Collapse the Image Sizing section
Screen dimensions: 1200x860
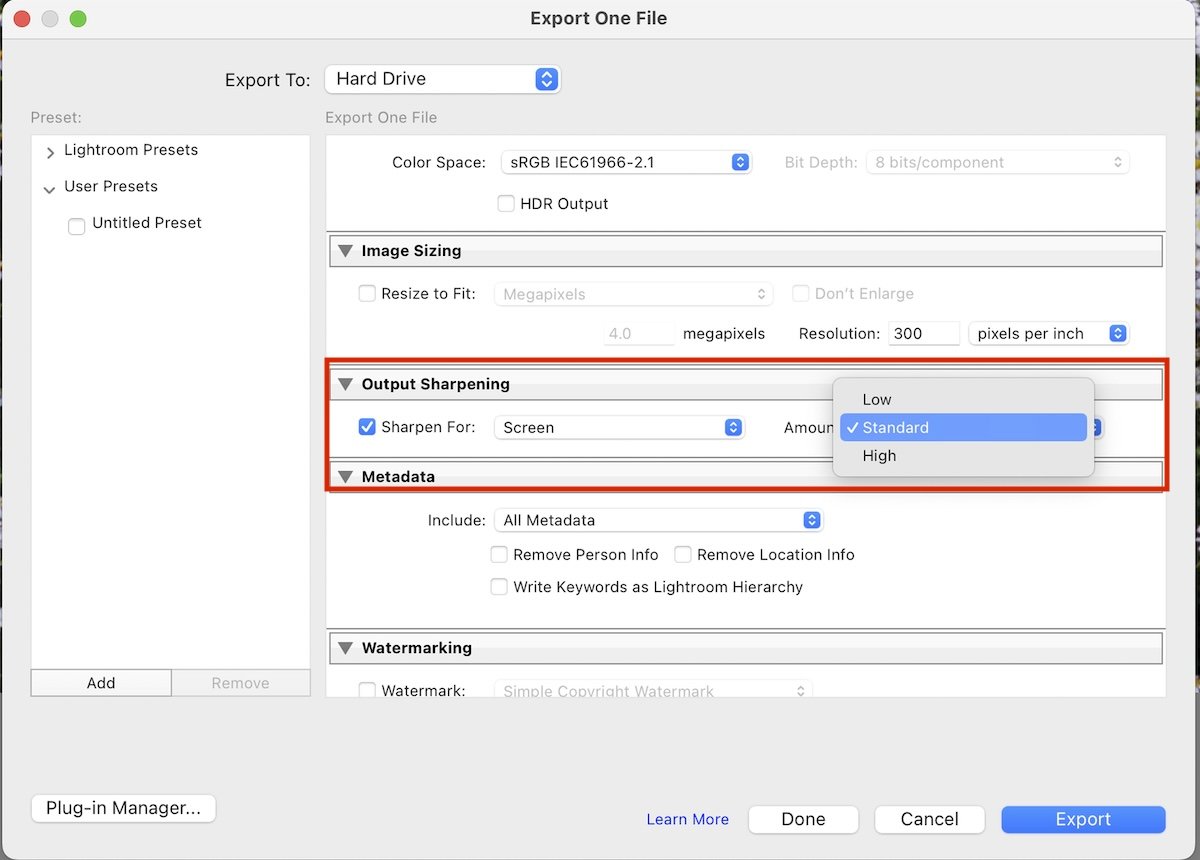[x=345, y=250]
